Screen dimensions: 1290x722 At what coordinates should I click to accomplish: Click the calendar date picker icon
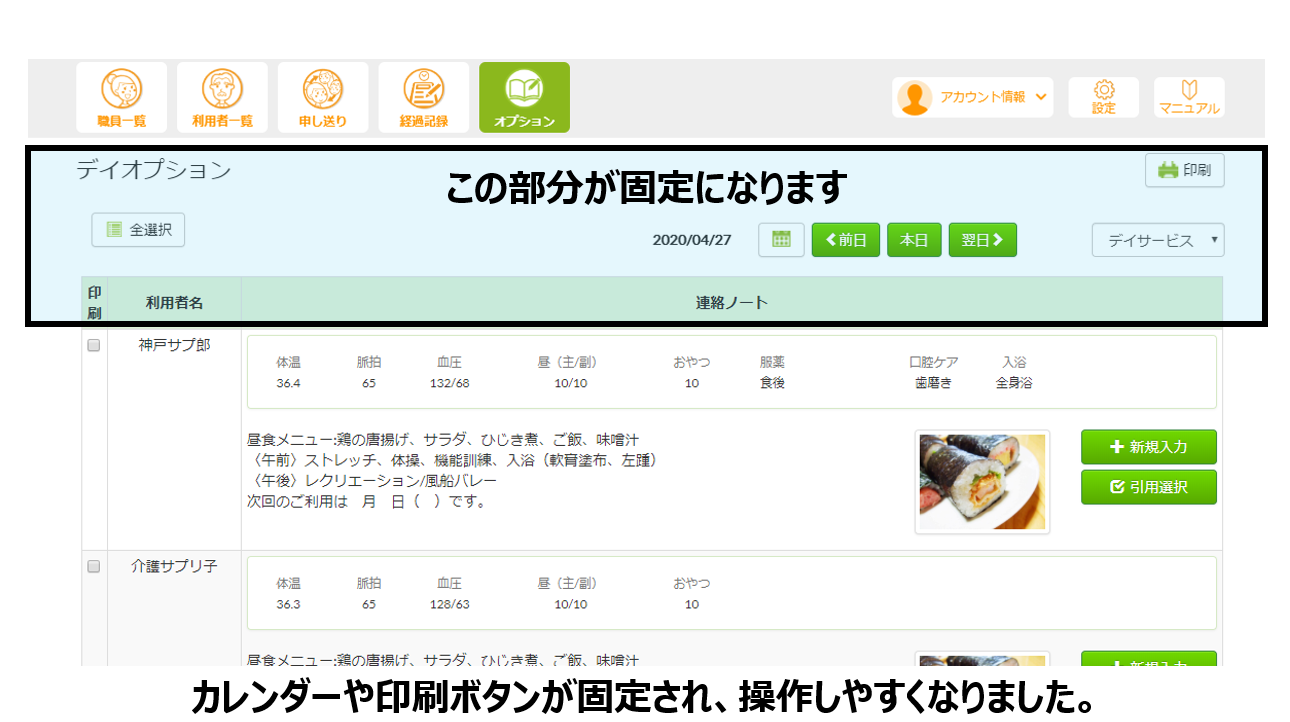pos(781,240)
